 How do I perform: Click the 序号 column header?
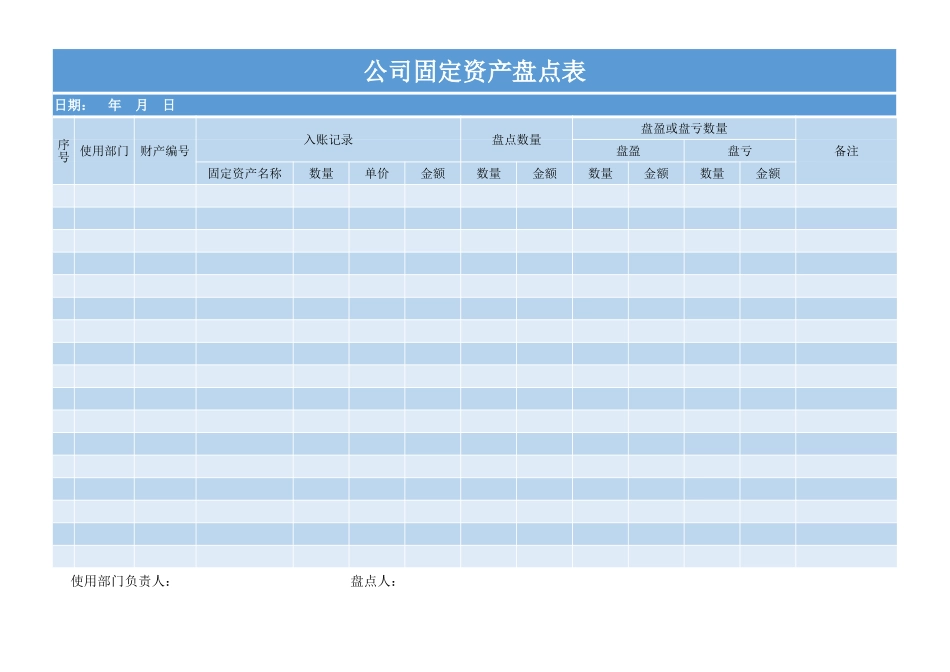[x=64, y=151]
